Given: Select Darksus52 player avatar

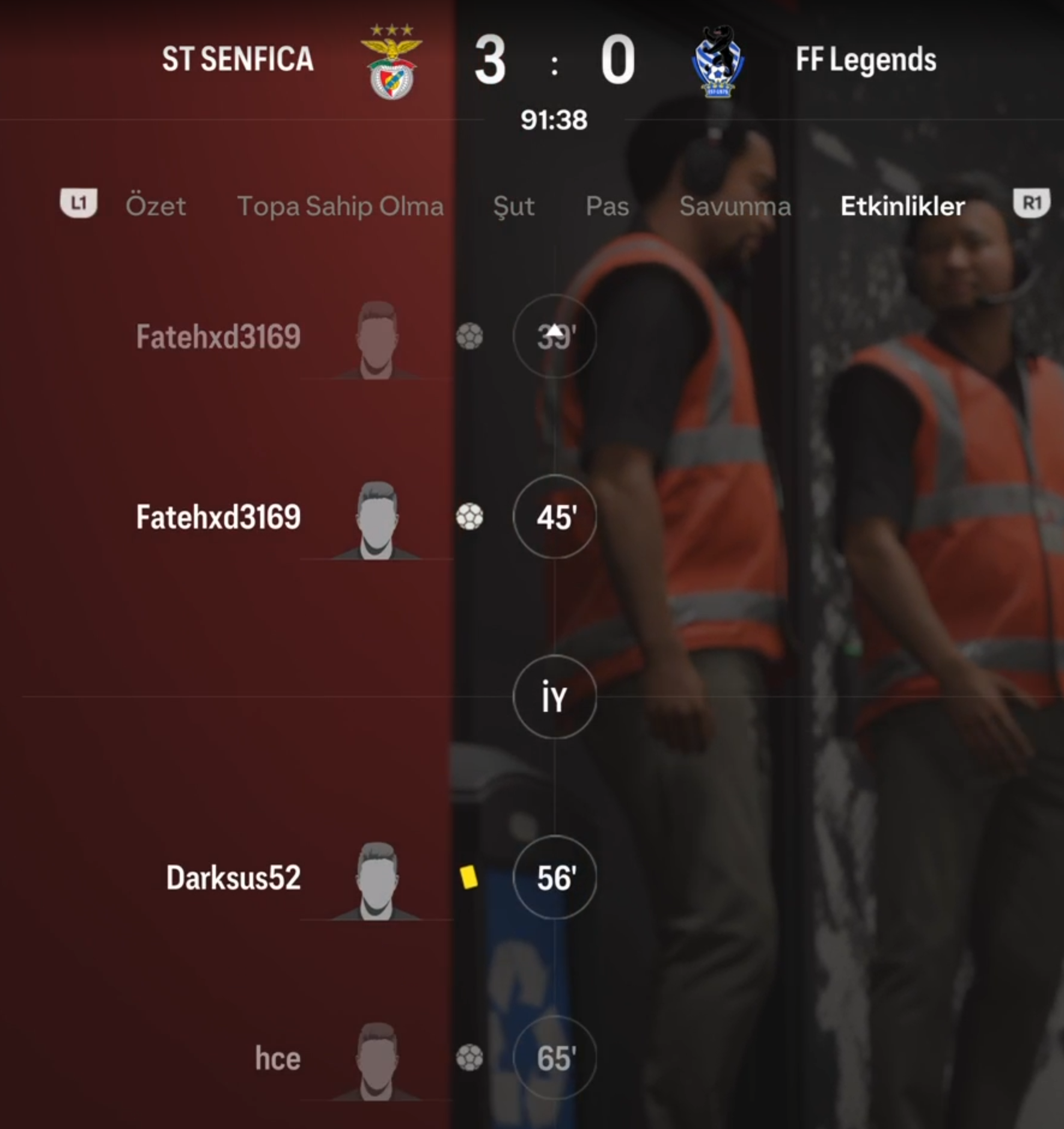Looking at the screenshot, I should pyautogui.click(x=376, y=881).
